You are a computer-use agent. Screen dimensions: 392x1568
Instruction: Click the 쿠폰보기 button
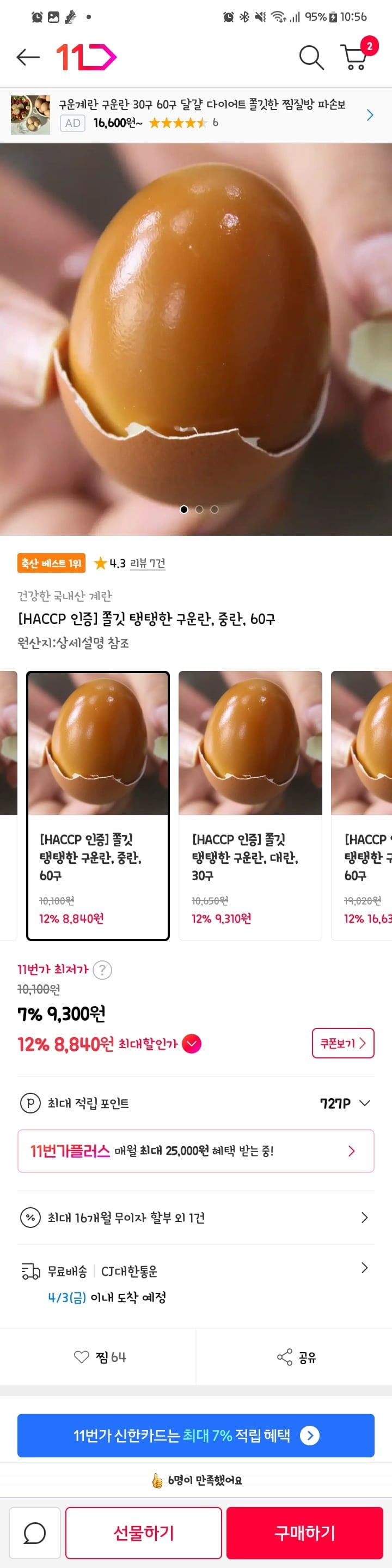tap(343, 1043)
